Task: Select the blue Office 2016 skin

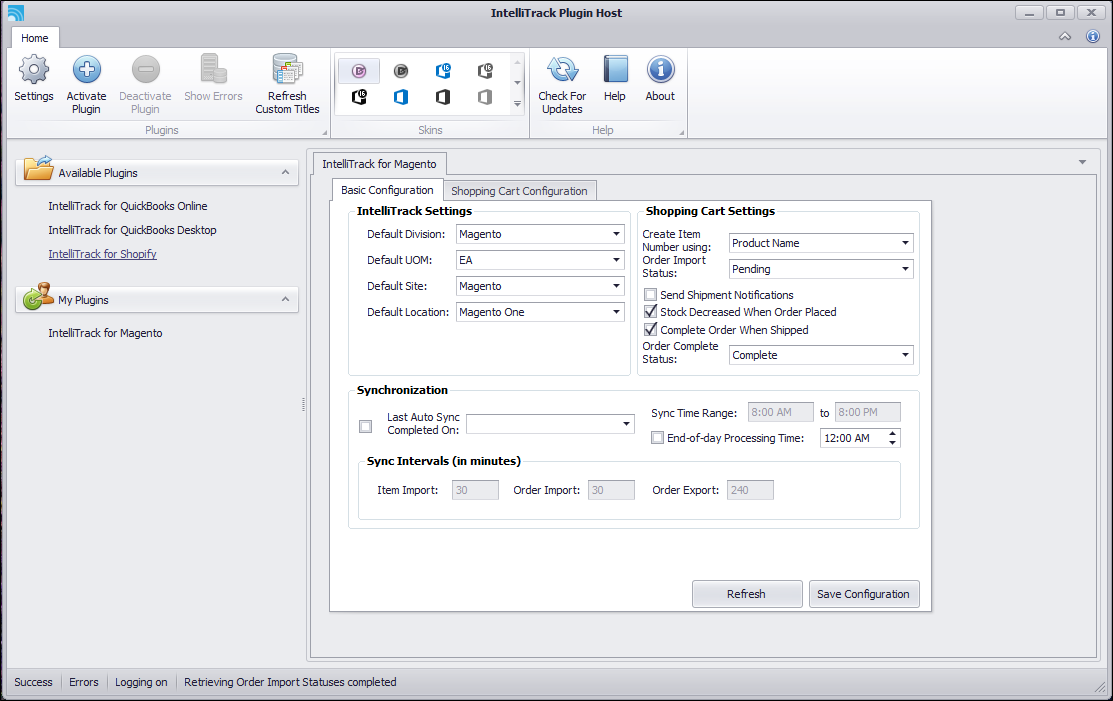Action: [x=443, y=71]
